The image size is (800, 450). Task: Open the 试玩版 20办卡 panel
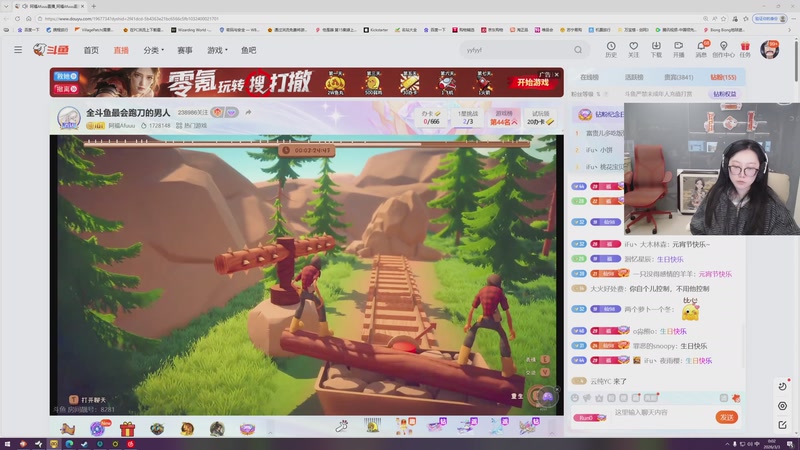540,117
